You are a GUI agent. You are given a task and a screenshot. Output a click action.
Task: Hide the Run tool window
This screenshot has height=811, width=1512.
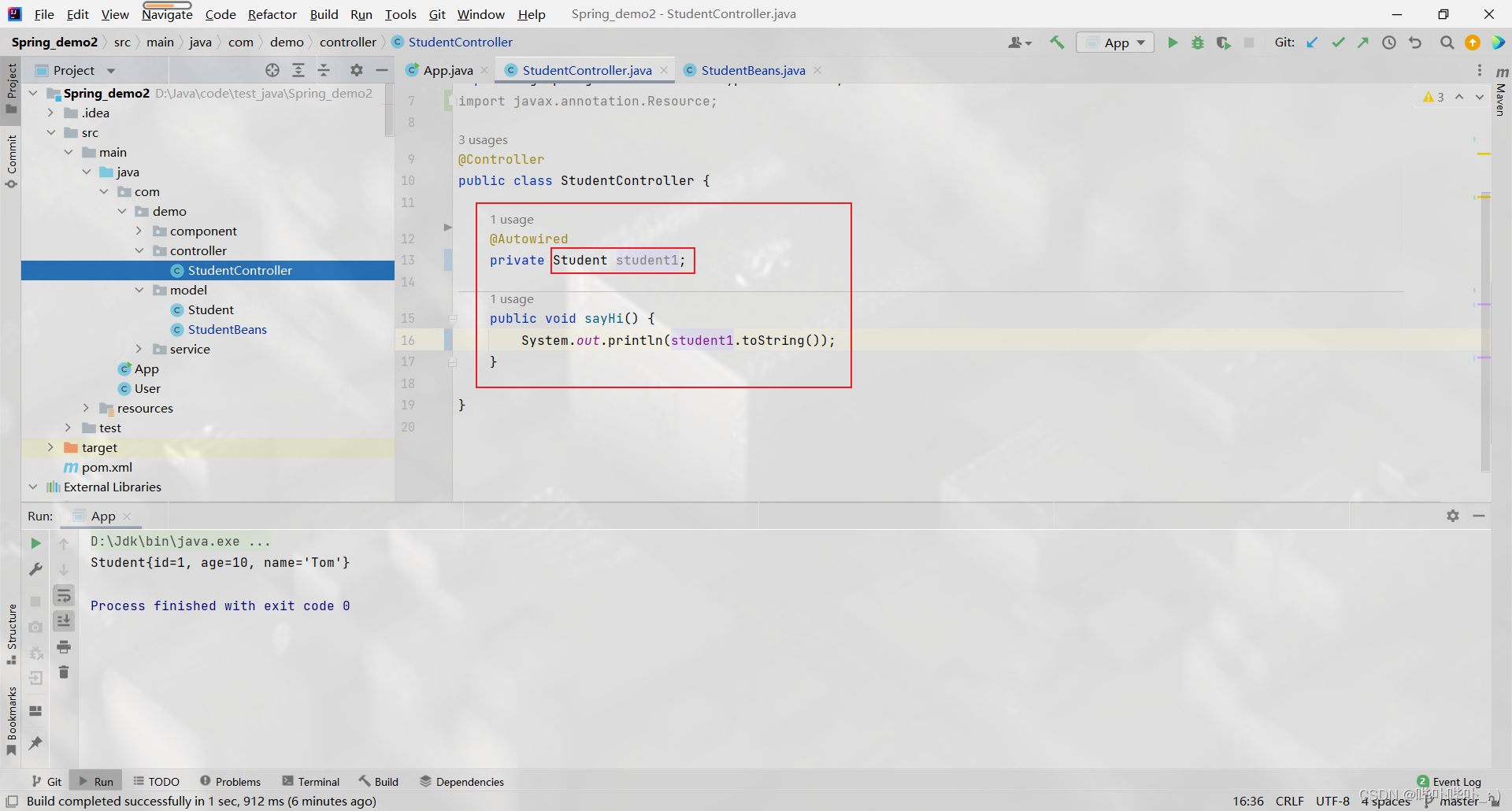[1479, 516]
